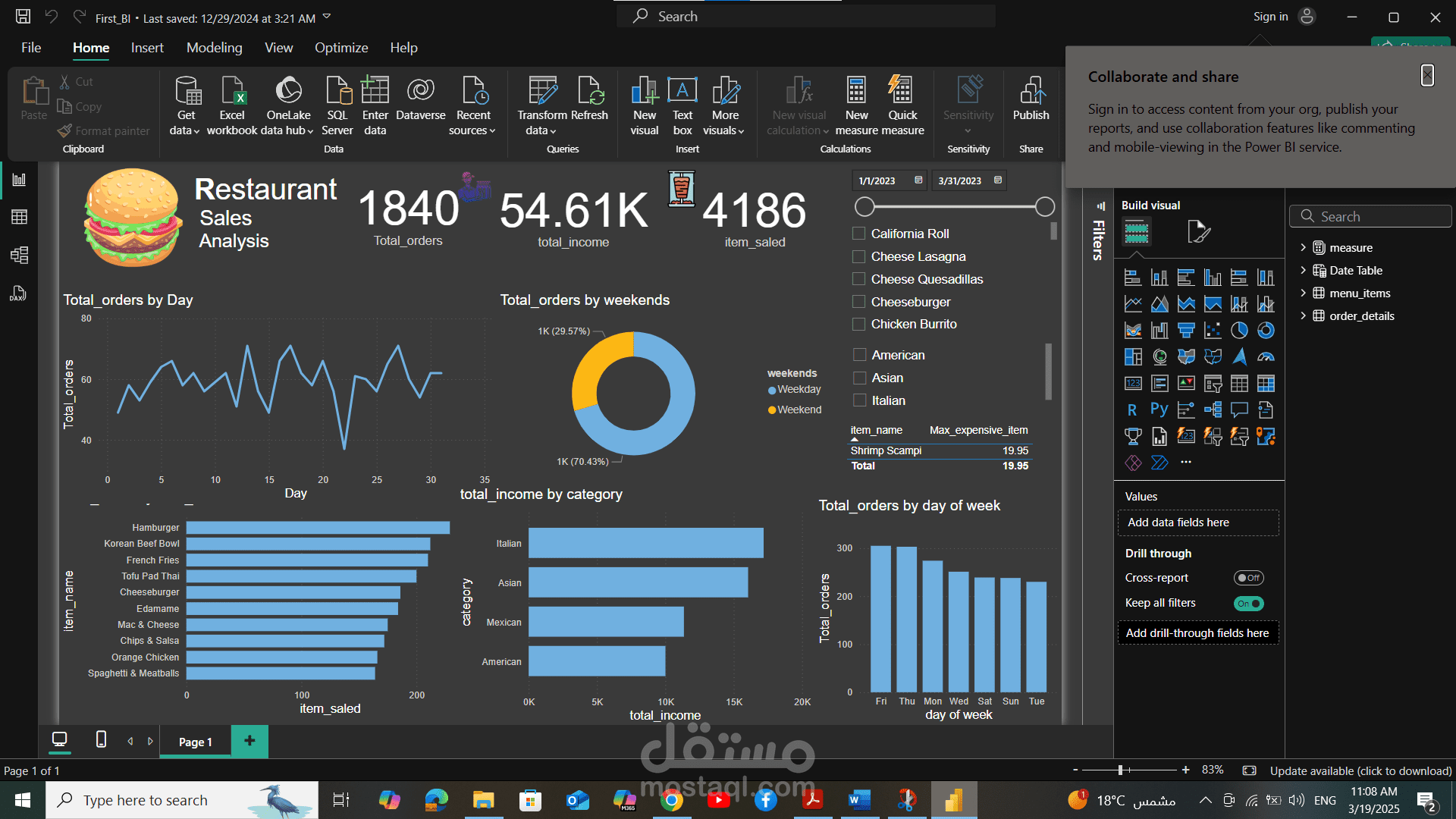
Task: Open file title dropdown arrow
Action: pos(327,16)
